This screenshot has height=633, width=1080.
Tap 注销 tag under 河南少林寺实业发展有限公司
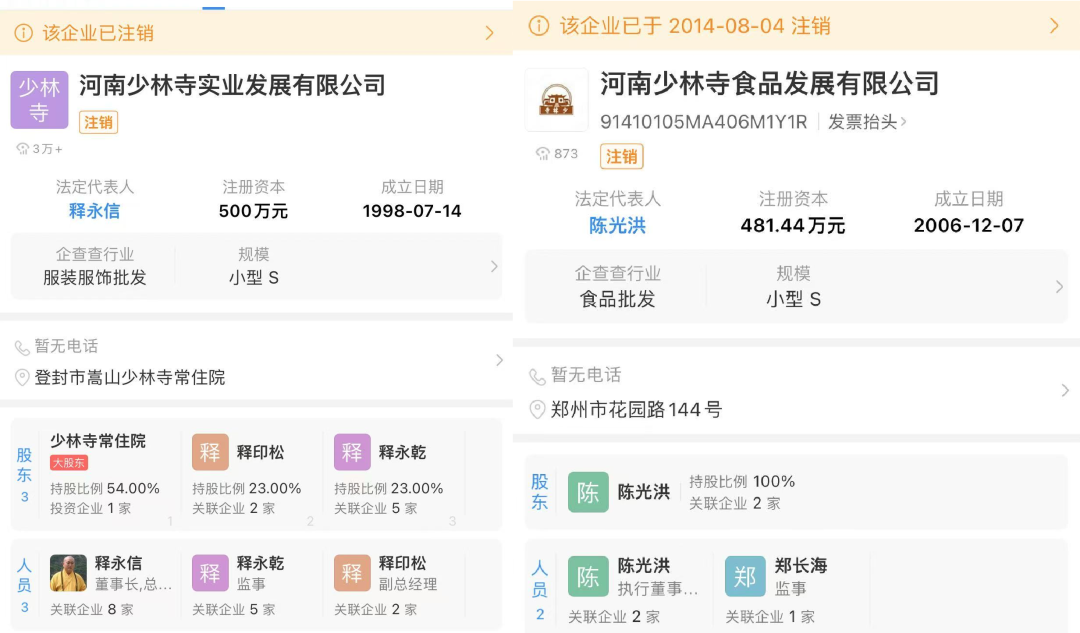tap(98, 123)
